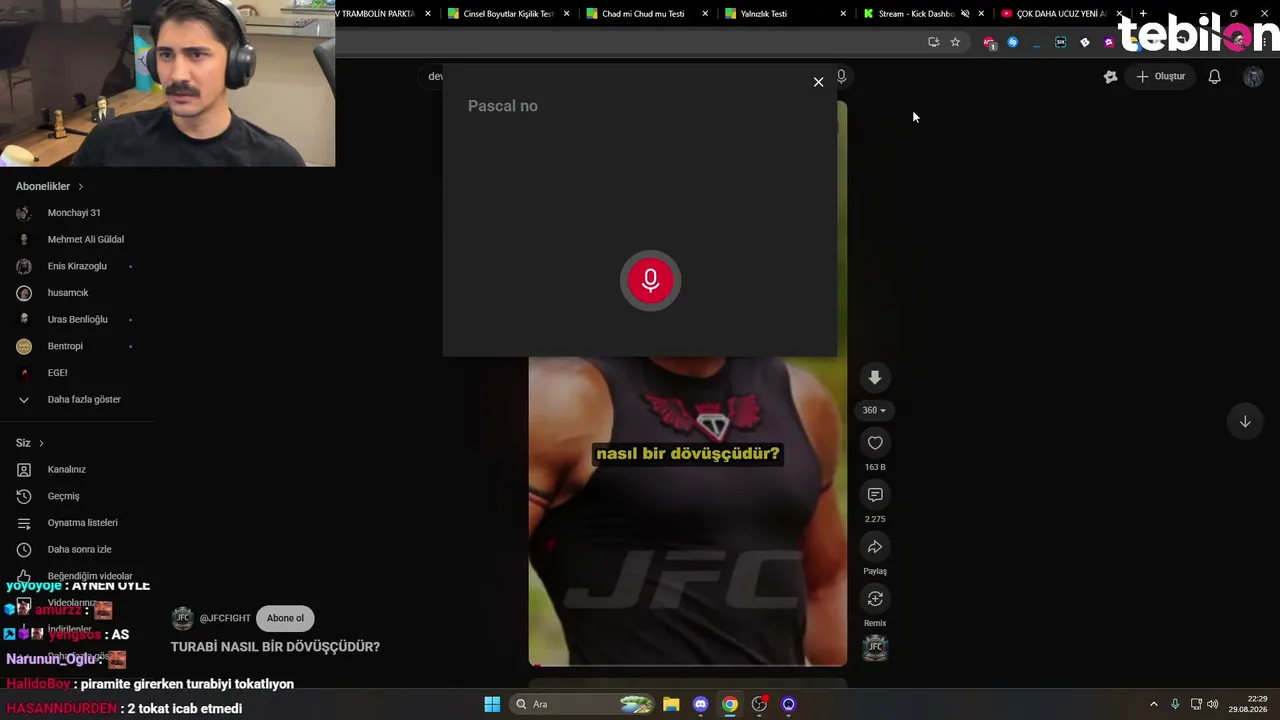Open Bentropi subscription
Viewport: 1280px width, 720px height.
(x=65, y=346)
